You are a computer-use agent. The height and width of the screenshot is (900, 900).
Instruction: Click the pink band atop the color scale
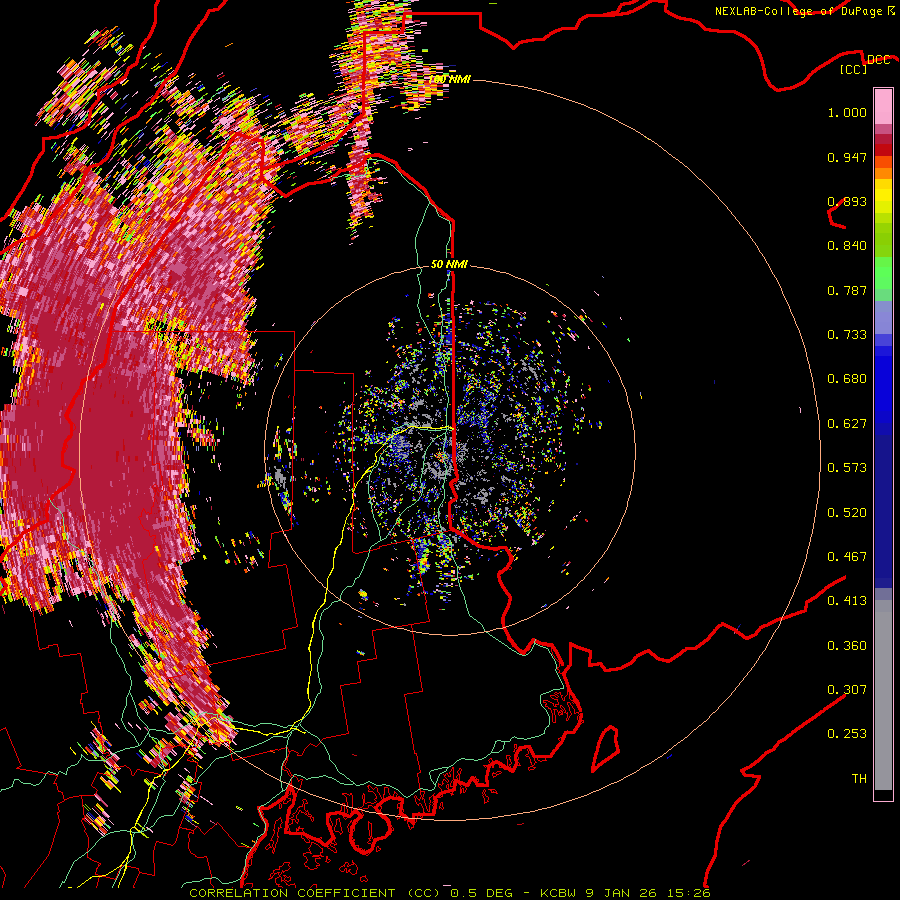point(883,107)
